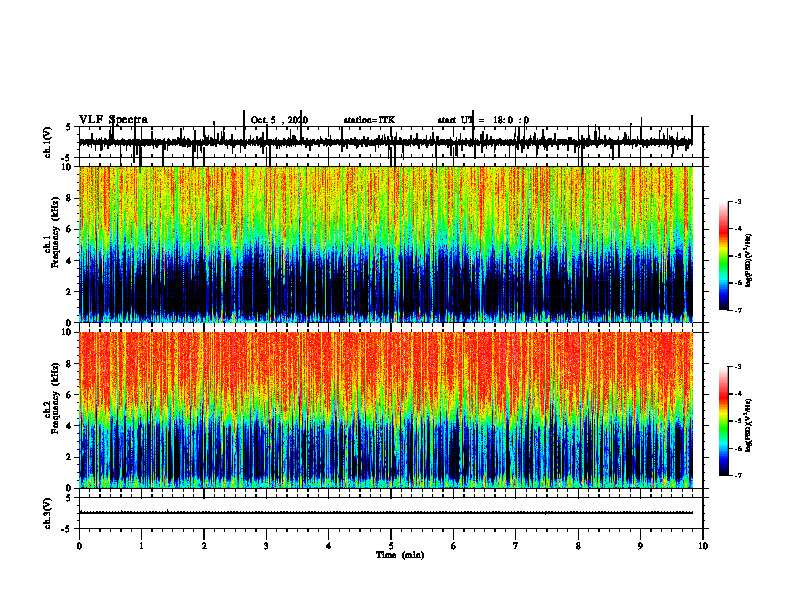Click time axis tick label "7"
The height and width of the screenshot is (612, 792).
click(516, 546)
